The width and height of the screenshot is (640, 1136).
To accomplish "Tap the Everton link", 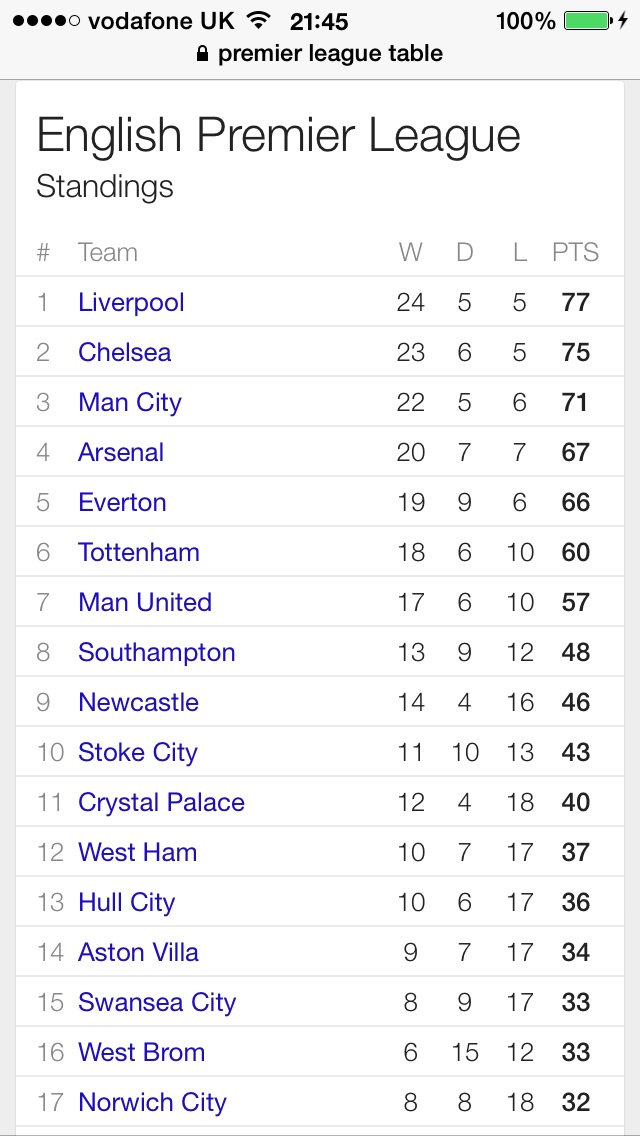I will point(122,502).
